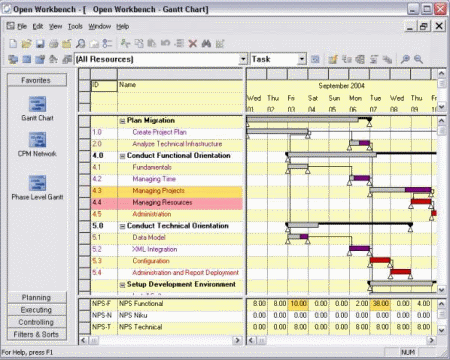Select the Managing Resources row

coord(167,203)
